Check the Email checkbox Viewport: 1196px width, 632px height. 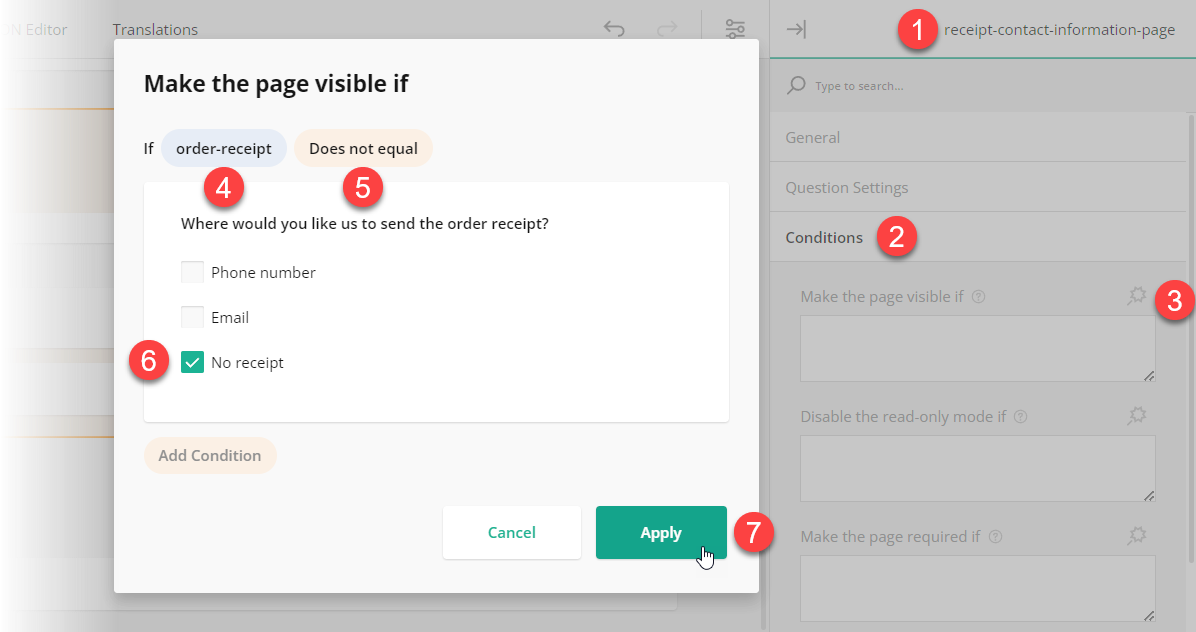[x=192, y=316]
